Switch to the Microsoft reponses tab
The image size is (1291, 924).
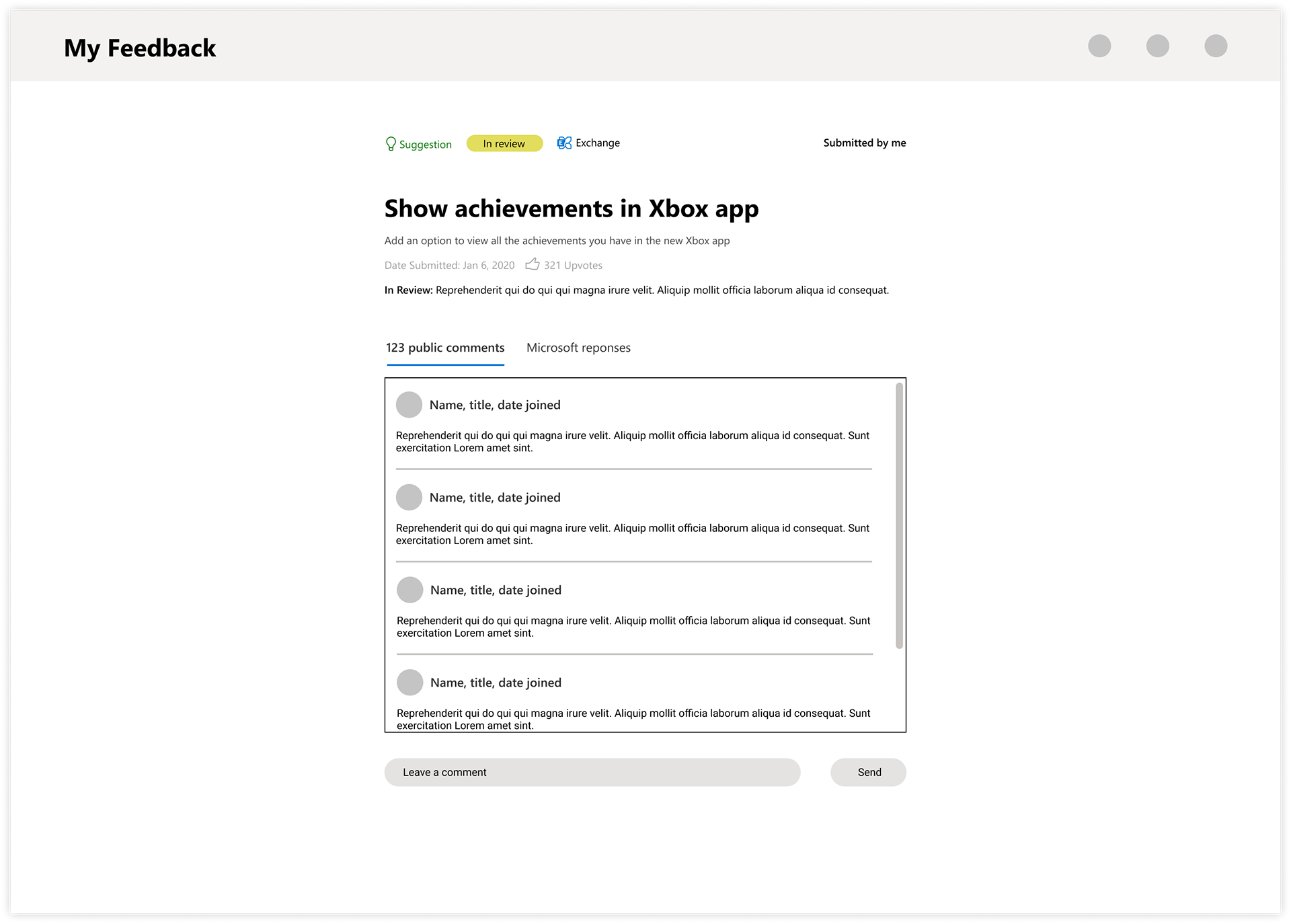click(578, 348)
